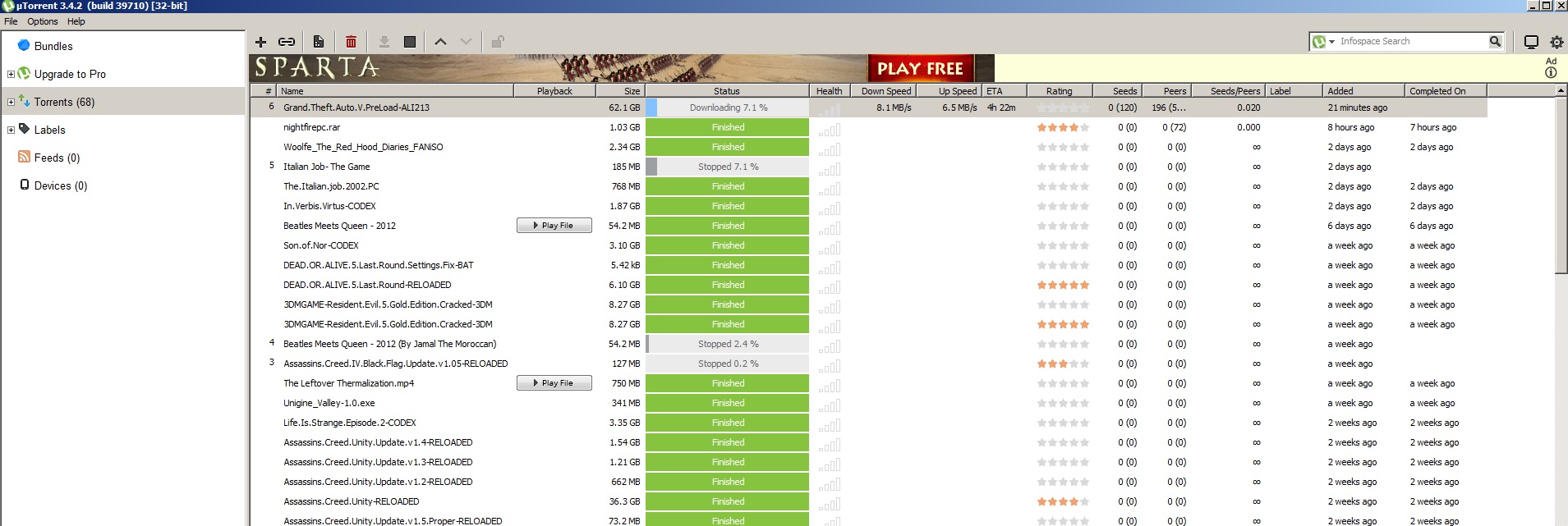Select The.Italian.job.2002.PC torrent
Image resolution: width=1568 pixels, height=526 pixels.
331,186
